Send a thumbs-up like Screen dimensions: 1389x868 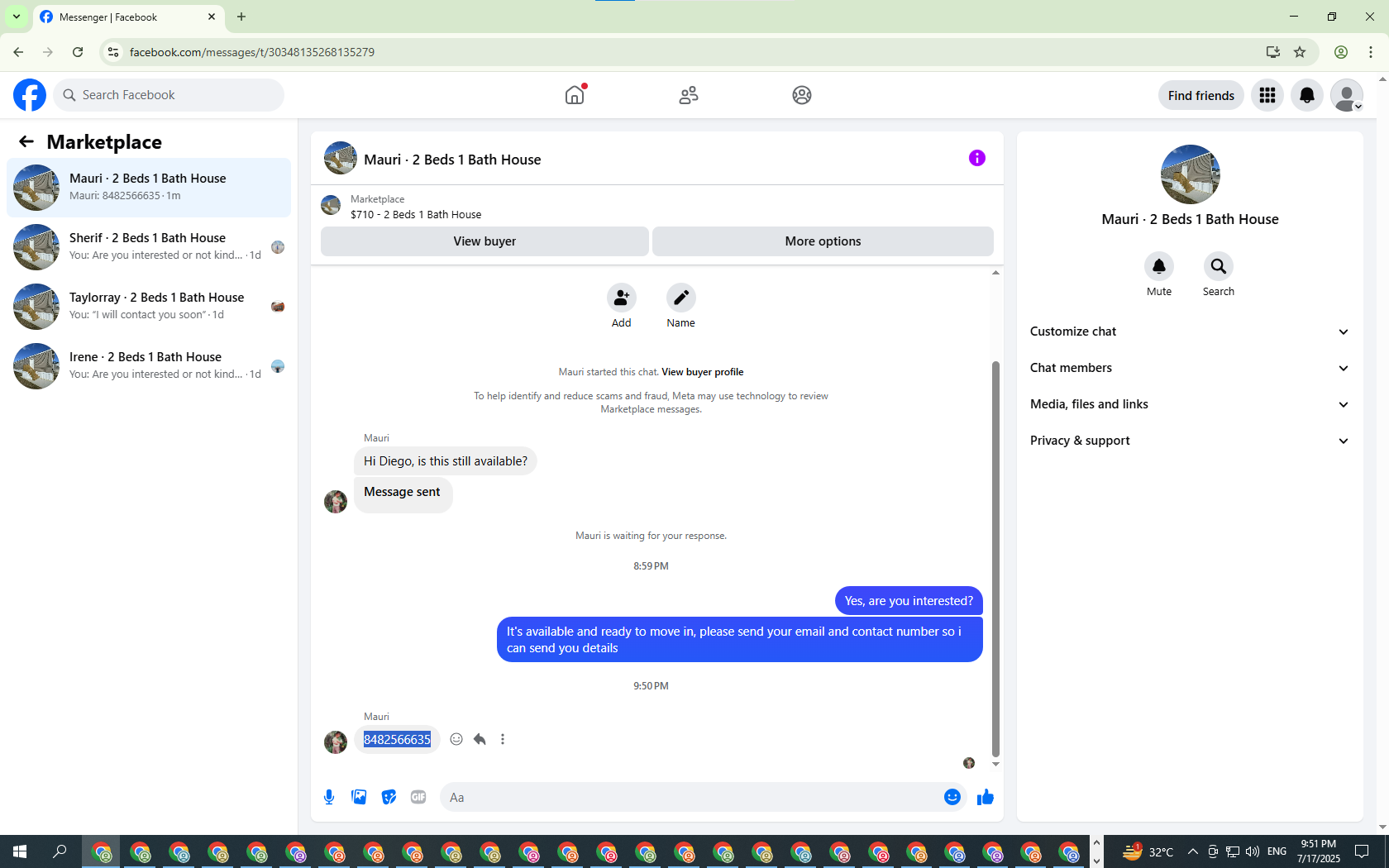pos(986,797)
